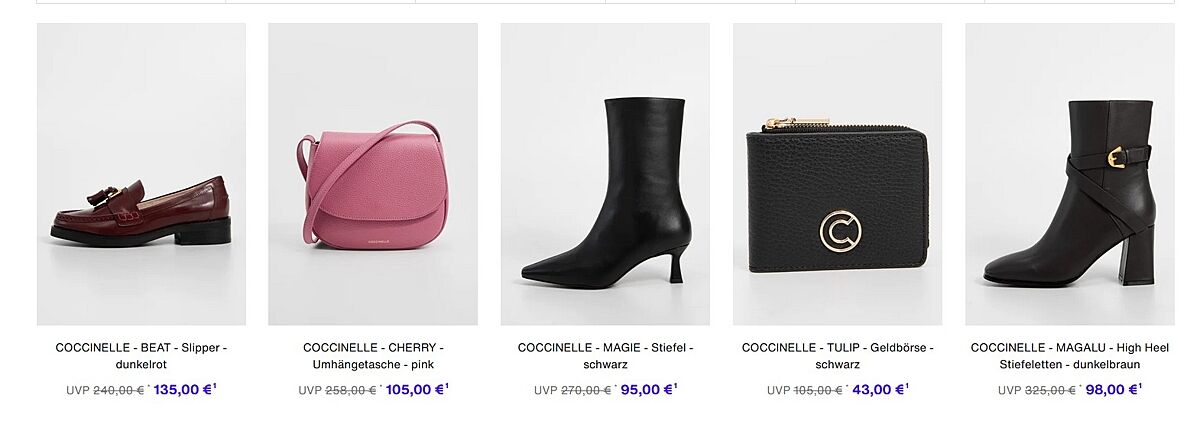Click the 43,00 € sale price
Screen dimensions: 1200x447
878,390
